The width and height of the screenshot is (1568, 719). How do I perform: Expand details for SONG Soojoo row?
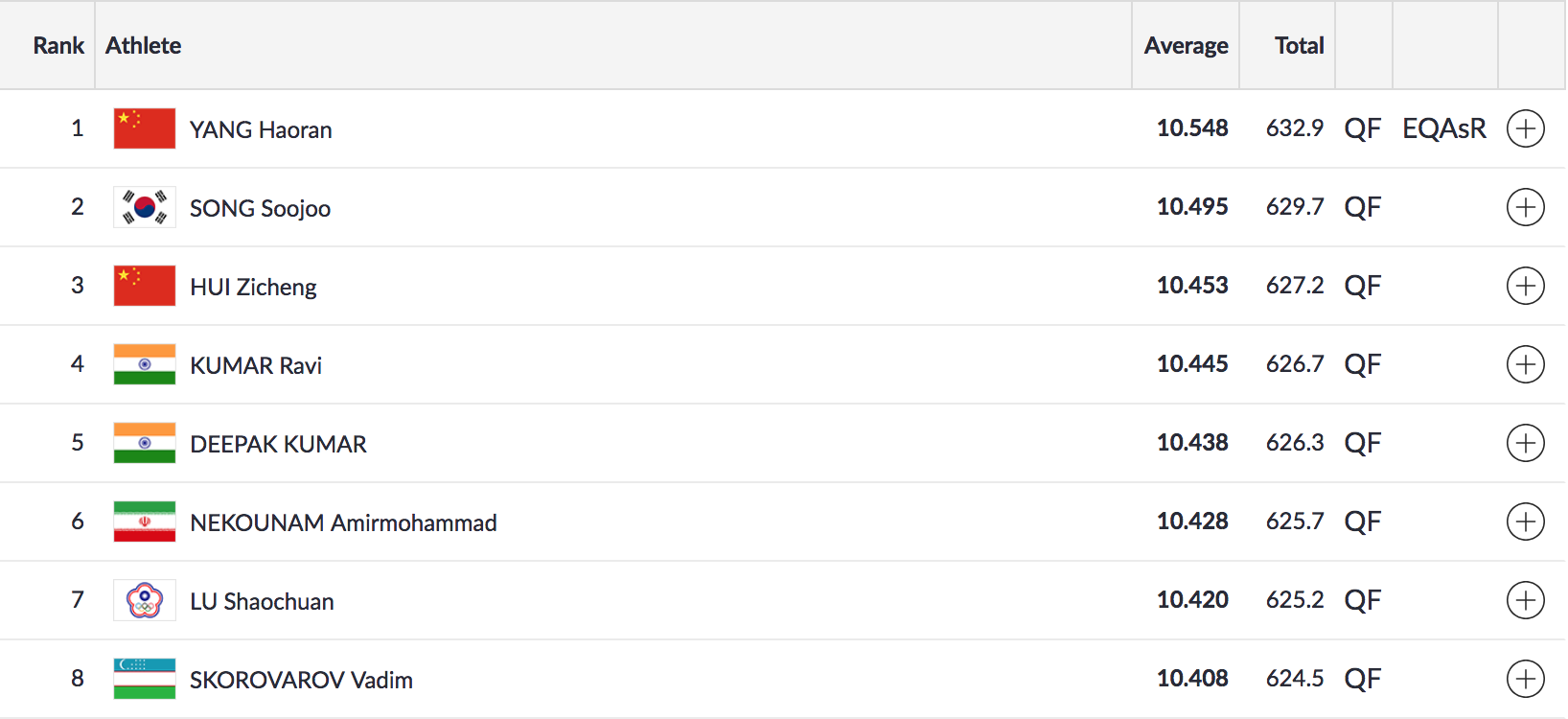coord(1525,207)
